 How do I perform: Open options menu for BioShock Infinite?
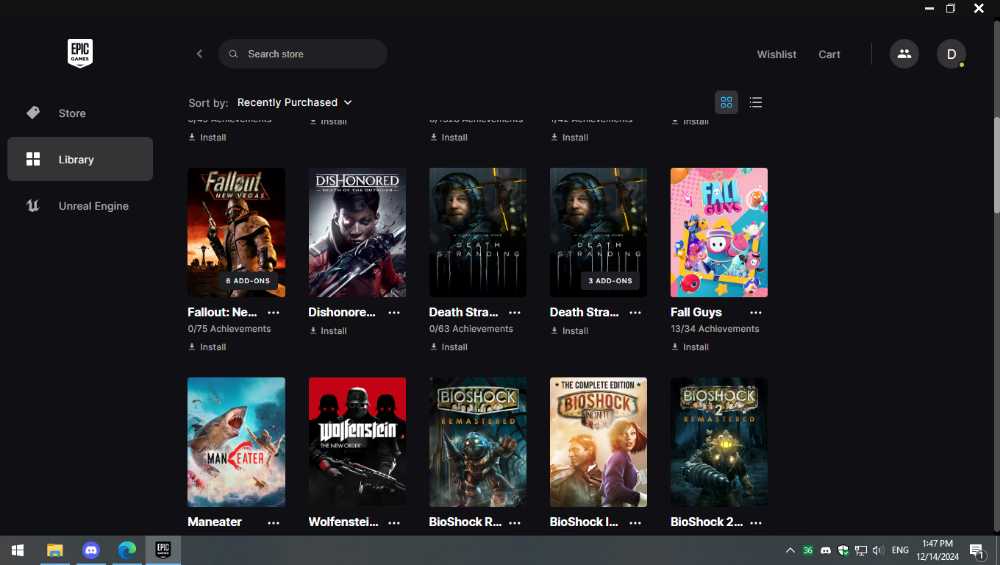(635, 522)
